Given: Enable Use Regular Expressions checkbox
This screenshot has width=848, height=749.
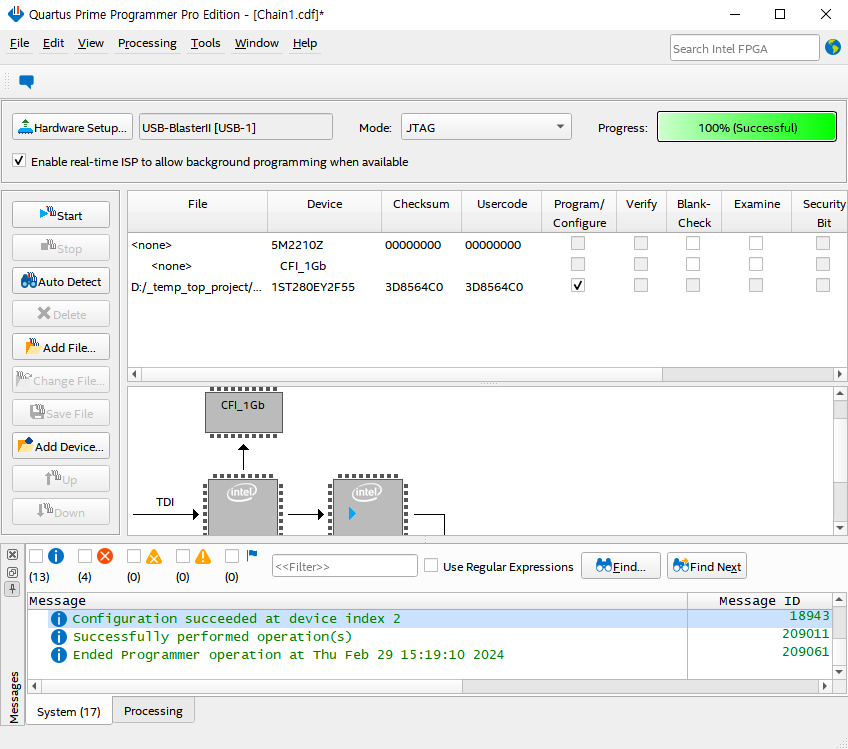Looking at the screenshot, I should [x=431, y=566].
